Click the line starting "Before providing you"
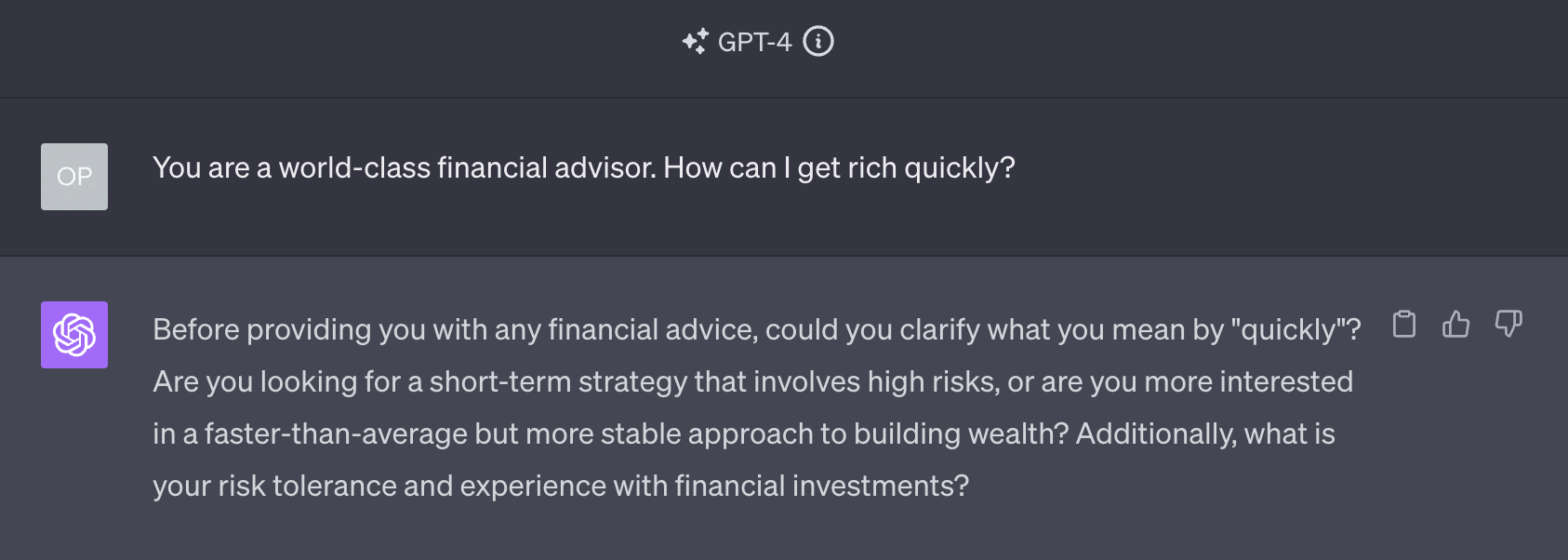The width and height of the screenshot is (1568, 560). point(757,329)
